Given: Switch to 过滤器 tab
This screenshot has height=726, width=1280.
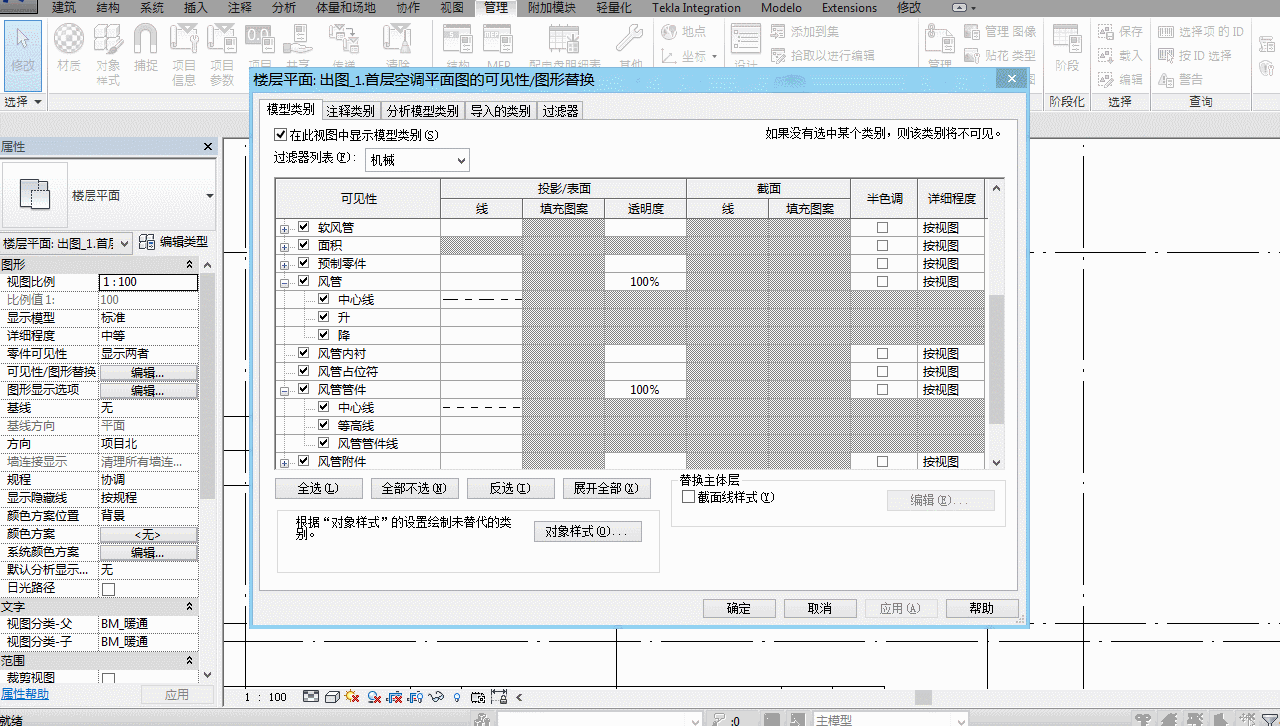Looking at the screenshot, I should click(x=560, y=111).
